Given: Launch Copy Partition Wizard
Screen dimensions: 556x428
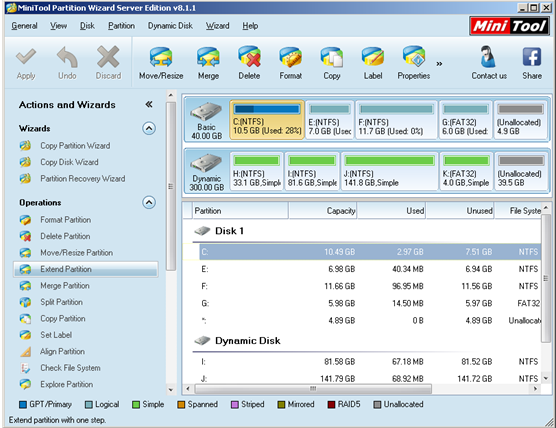Looking at the screenshot, I should coord(75,146).
